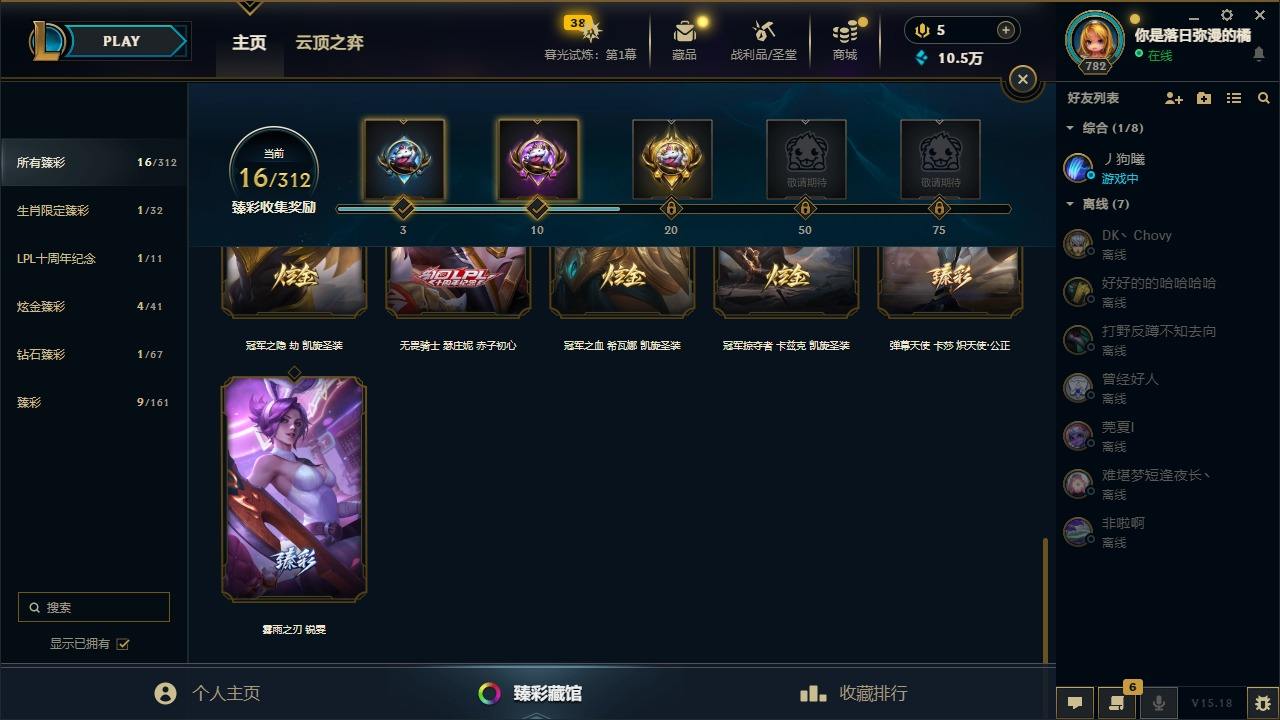Search the friends list magnifier icon
The image size is (1280, 720).
(x=1264, y=98)
